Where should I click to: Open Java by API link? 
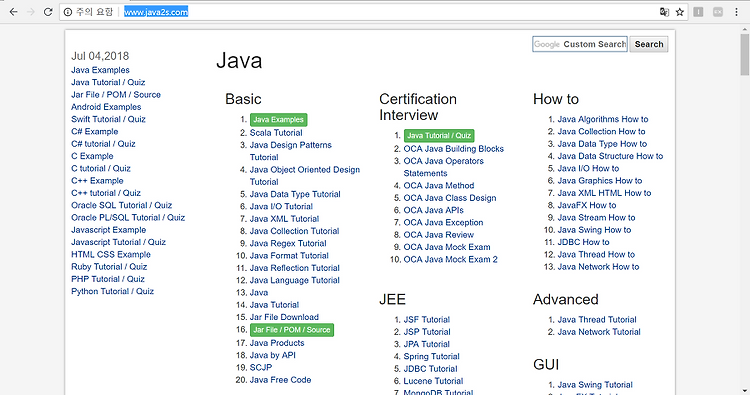coord(273,356)
